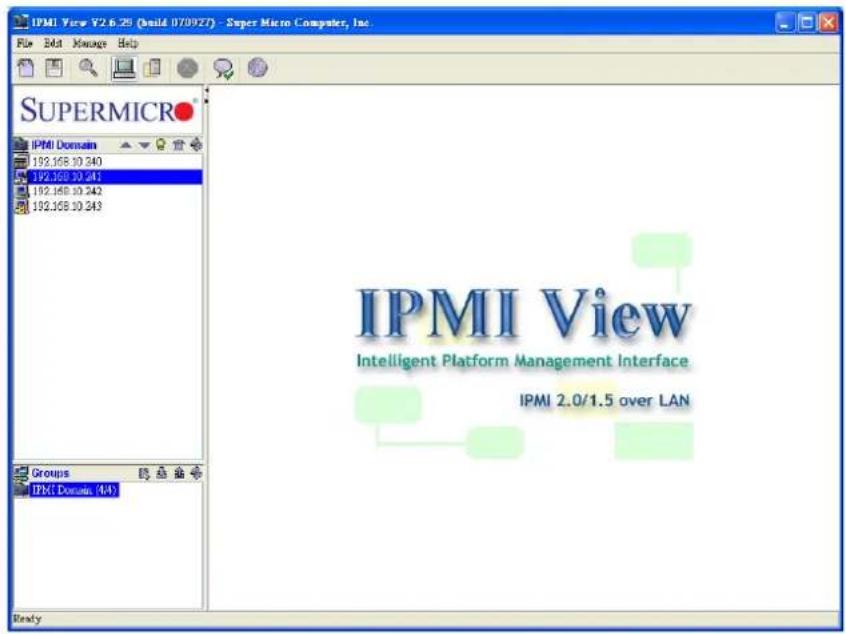Open the Edit menu

tap(53, 43)
